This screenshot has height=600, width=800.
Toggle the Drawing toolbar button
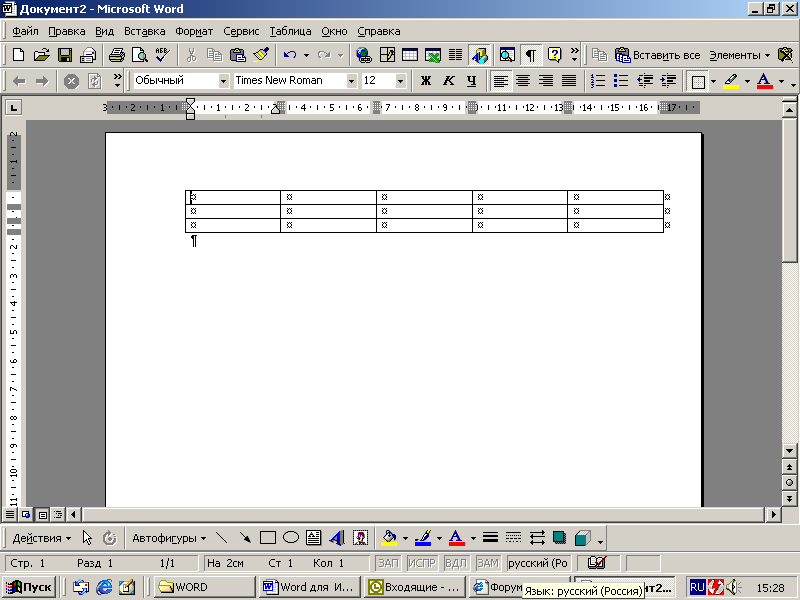coord(479,55)
